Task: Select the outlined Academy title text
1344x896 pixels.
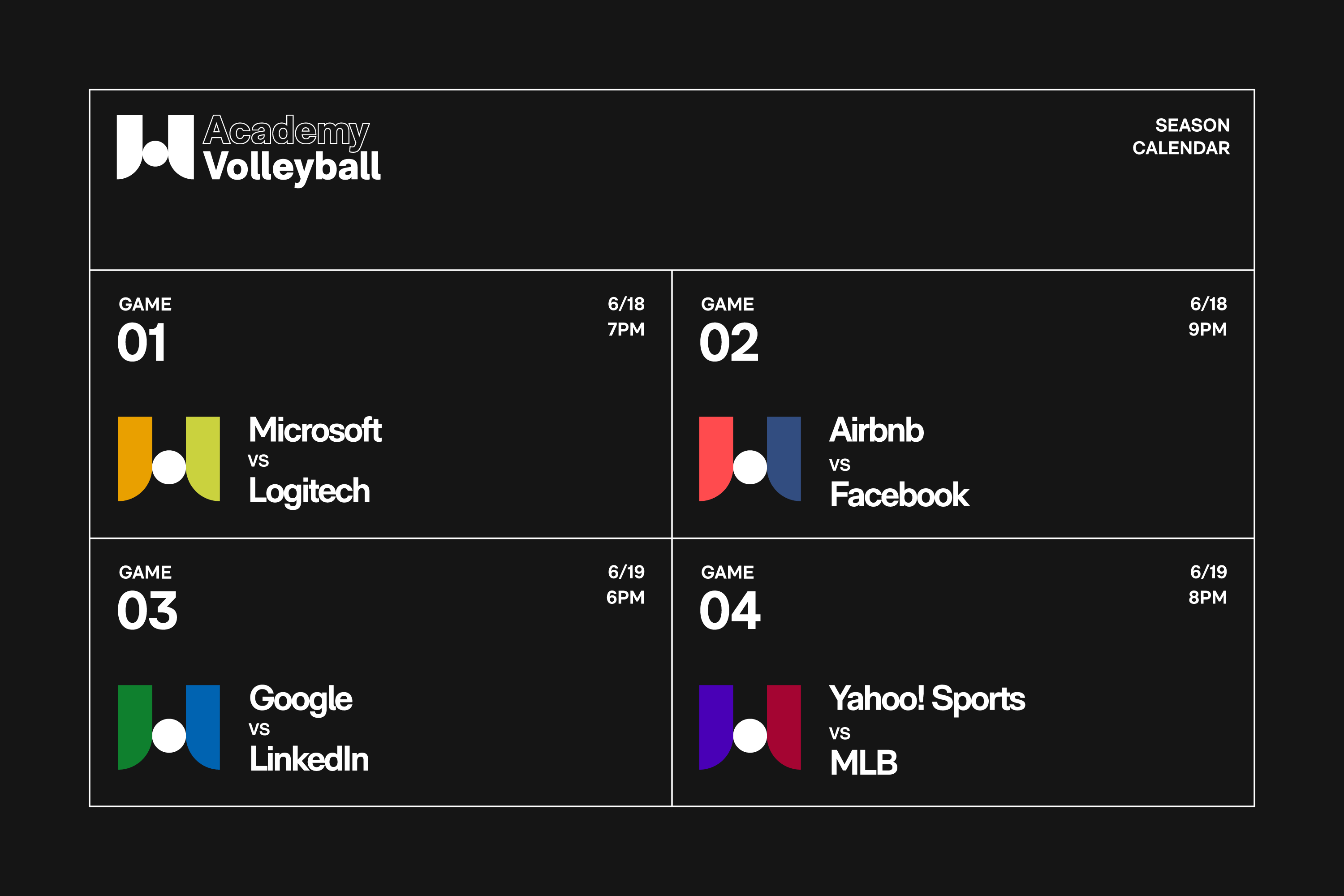Action: (286, 131)
